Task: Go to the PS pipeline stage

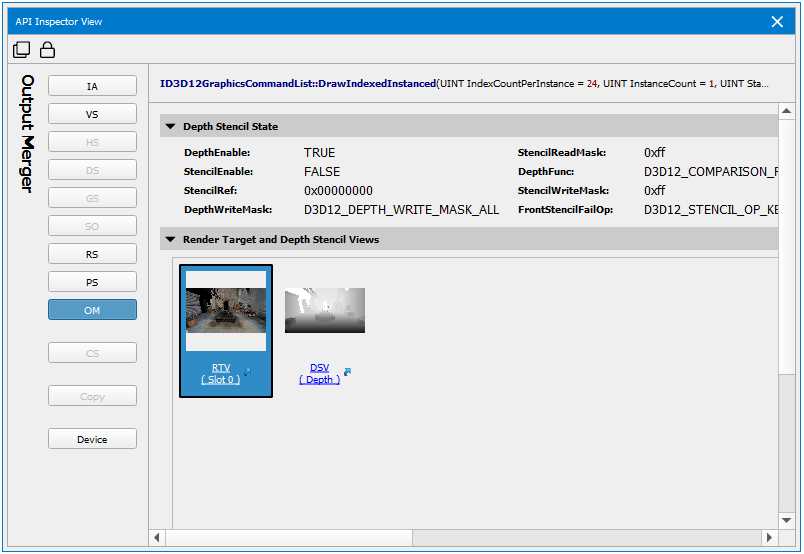Action: pos(92,282)
